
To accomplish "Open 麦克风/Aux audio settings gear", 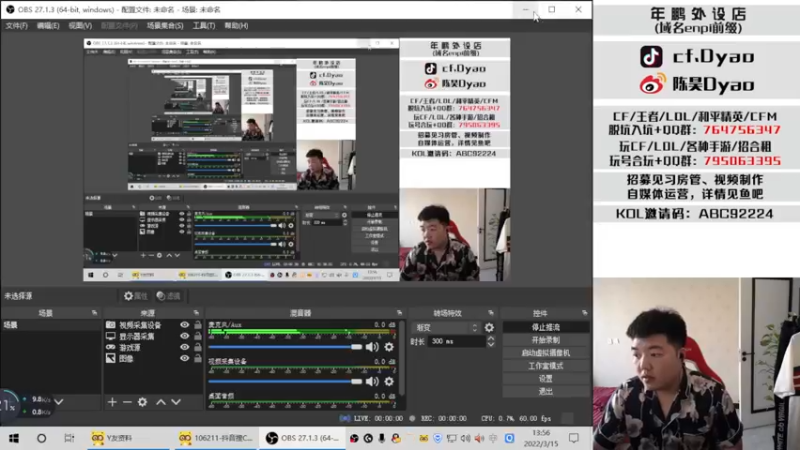I will pos(389,347).
